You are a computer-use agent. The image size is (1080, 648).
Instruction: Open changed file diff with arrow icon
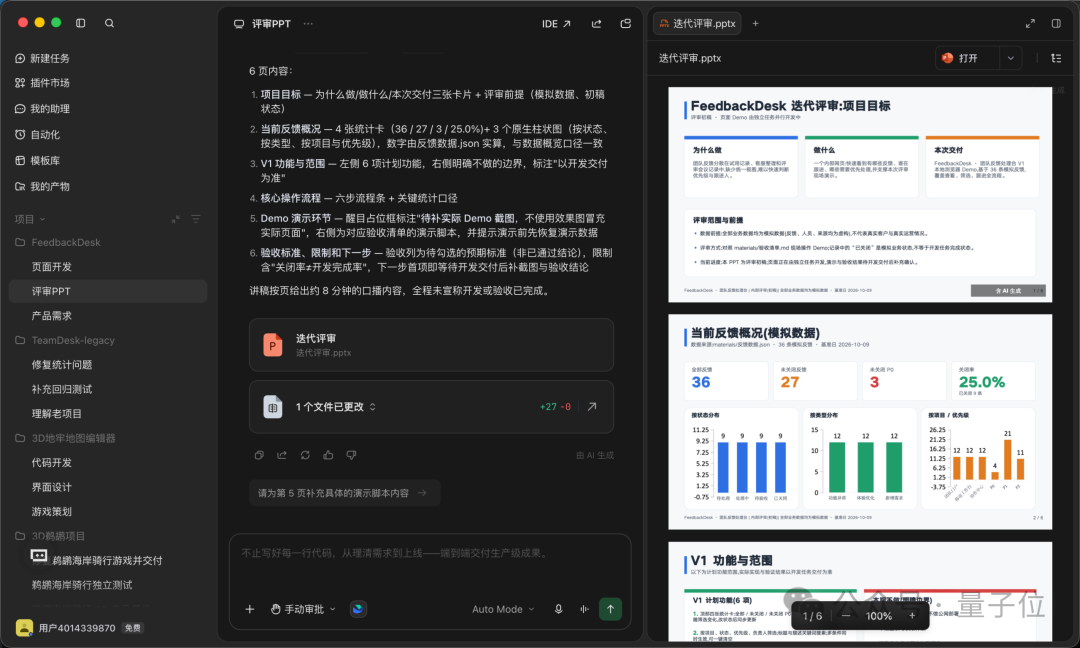point(592,407)
